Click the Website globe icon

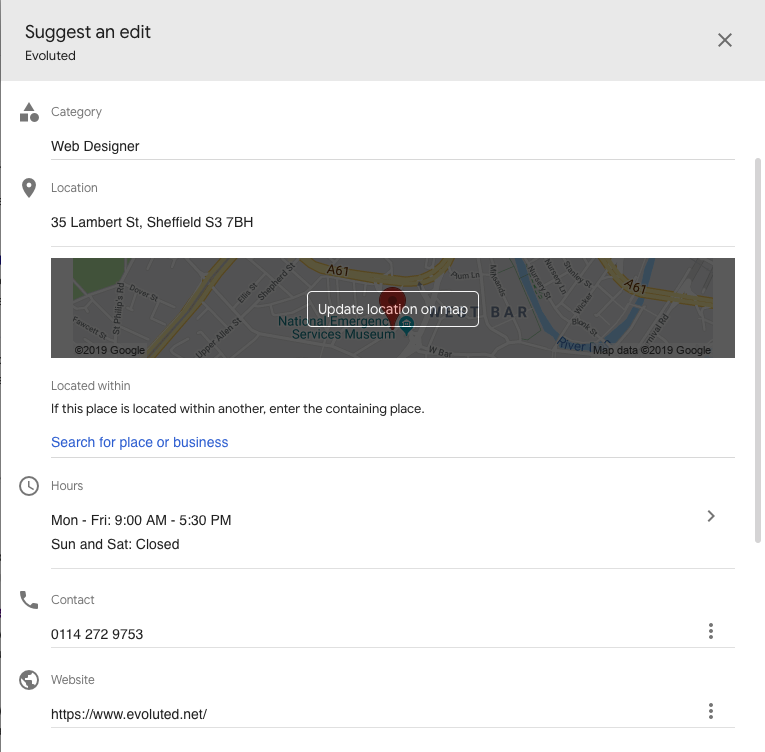coord(29,680)
